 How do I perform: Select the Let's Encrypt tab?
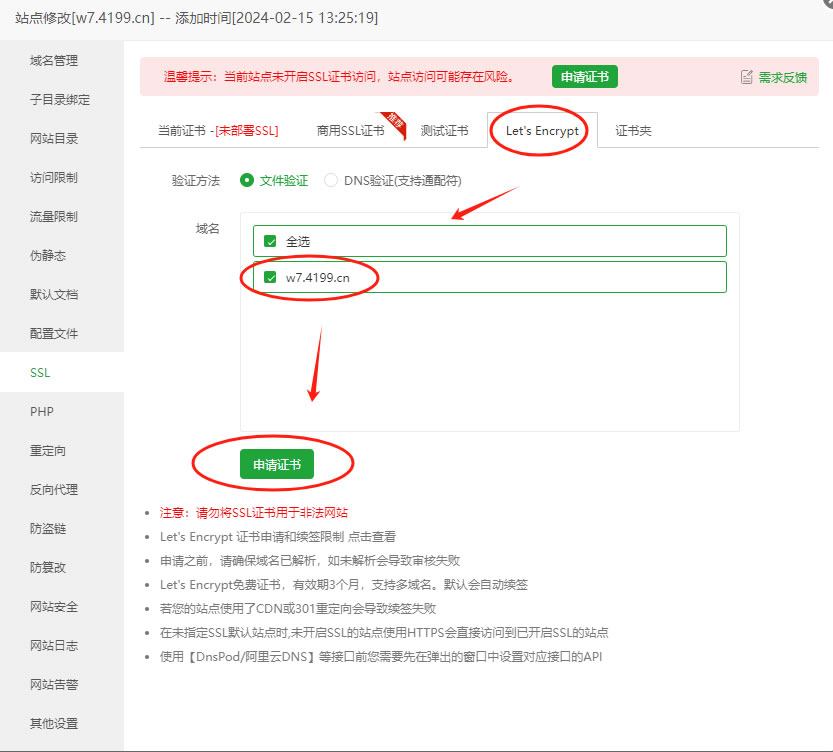(540, 130)
